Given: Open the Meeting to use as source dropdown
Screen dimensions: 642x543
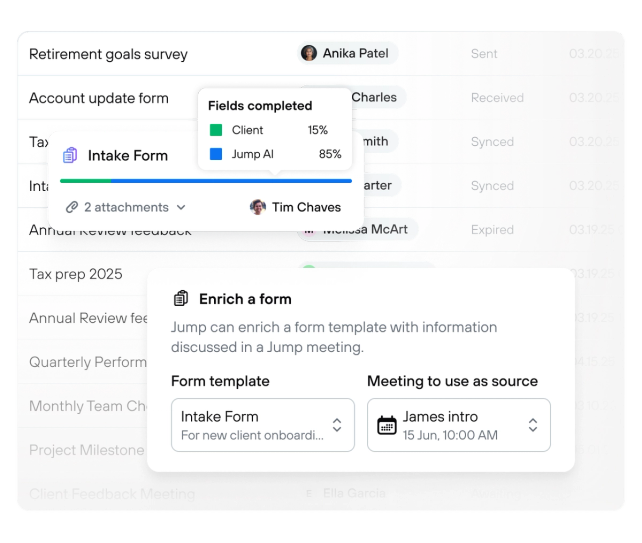Looking at the screenshot, I should [x=459, y=425].
